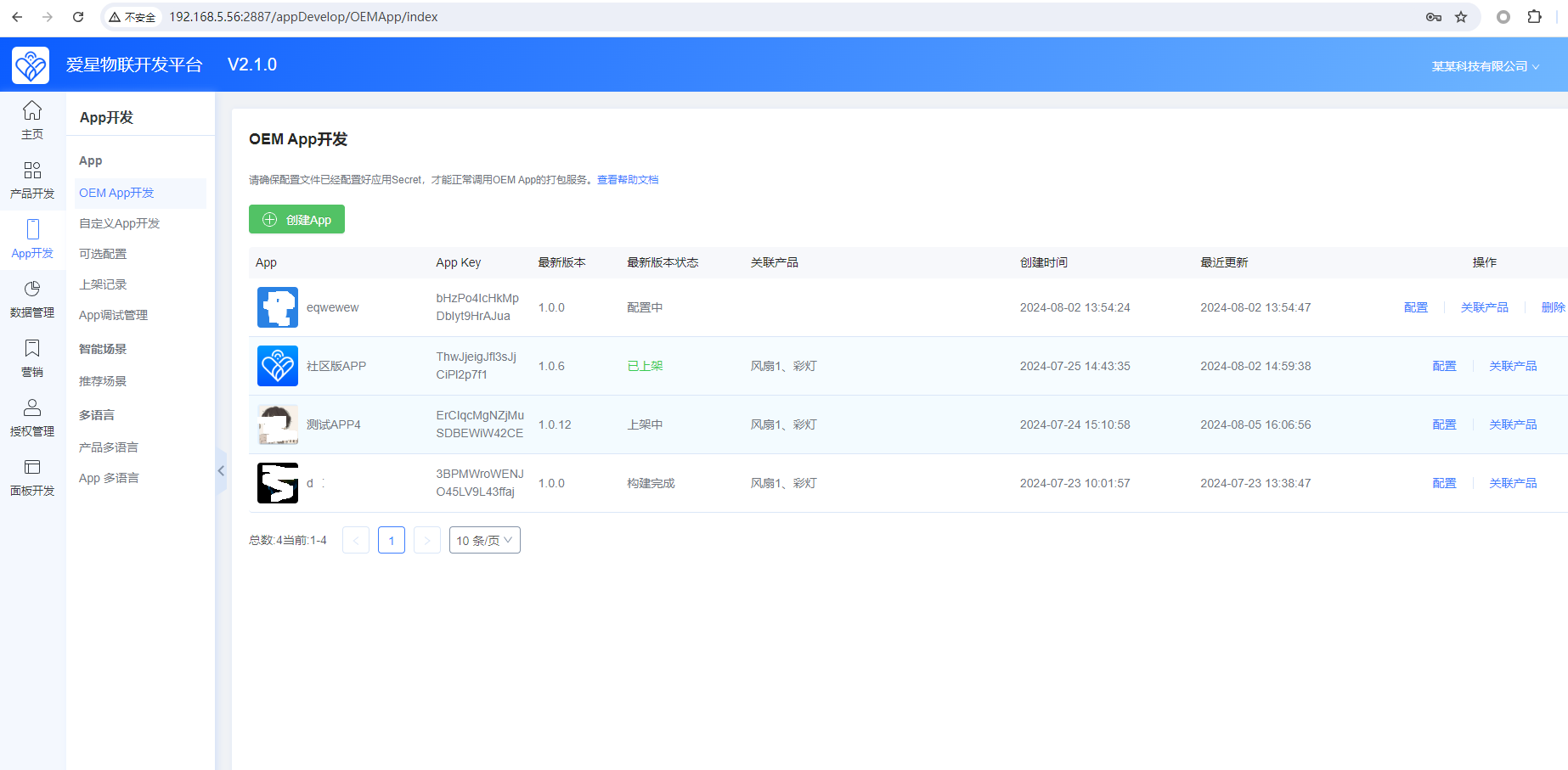The width and height of the screenshot is (1568, 770).
Task: Click the 多语言 section heading
Action: pos(97,415)
